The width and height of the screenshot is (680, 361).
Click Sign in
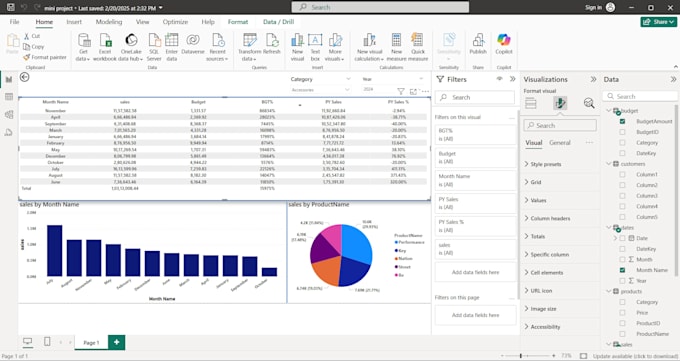[x=600, y=7]
